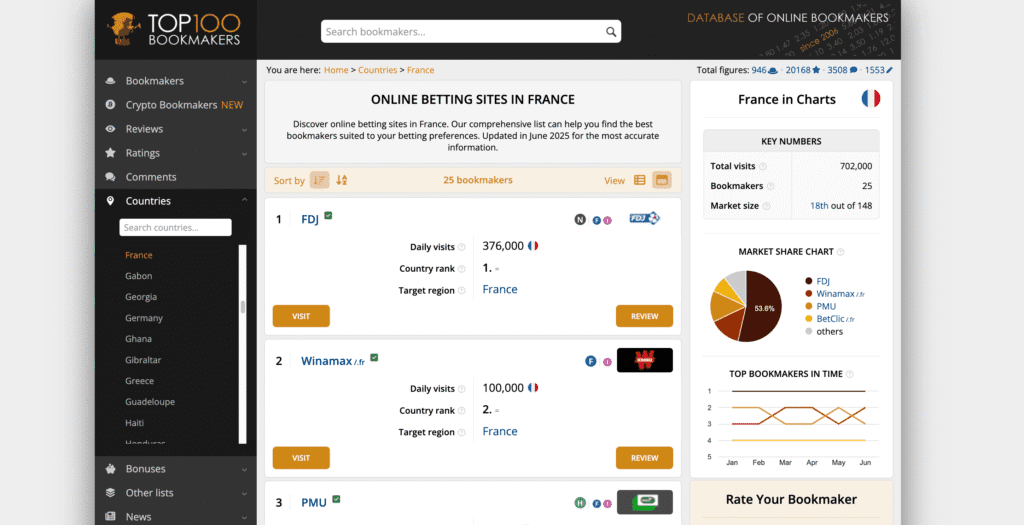Click the Top100 Bookmakers logo
Screen dimensions: 1024x525
pos(174,29)
